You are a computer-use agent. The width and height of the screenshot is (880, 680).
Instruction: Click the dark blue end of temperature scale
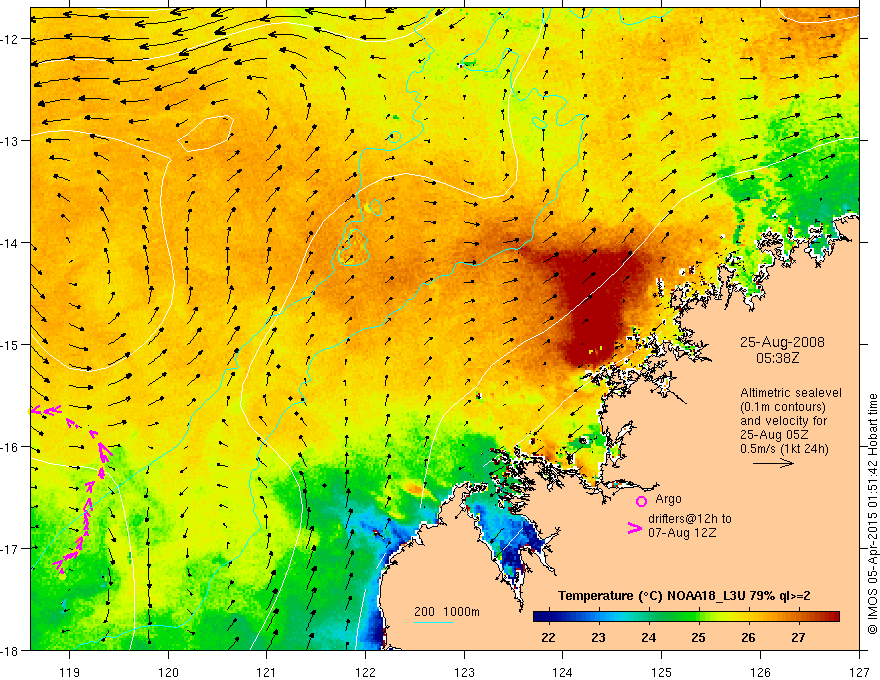pyautogui.click(x=539, y=617)
